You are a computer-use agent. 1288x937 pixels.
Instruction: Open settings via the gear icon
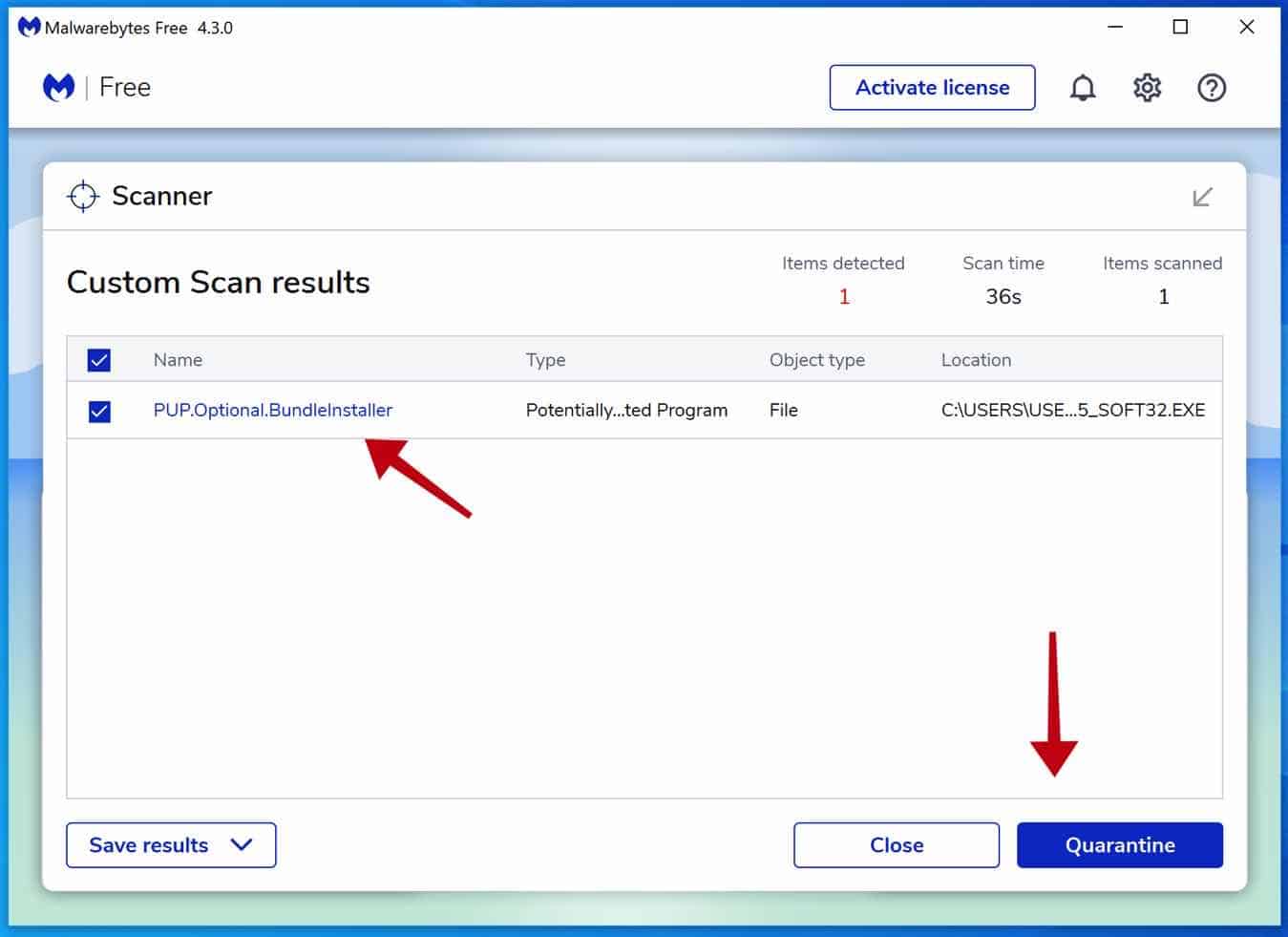tap(1147, 88)
